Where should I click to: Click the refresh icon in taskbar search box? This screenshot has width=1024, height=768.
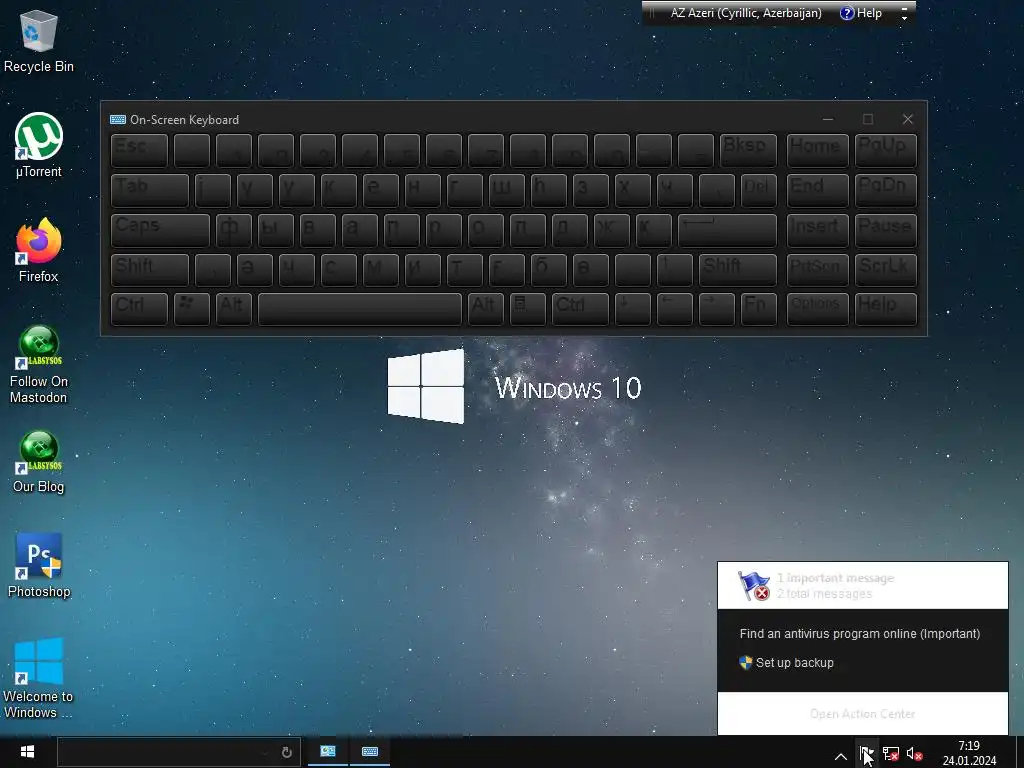tap(286, 752)
